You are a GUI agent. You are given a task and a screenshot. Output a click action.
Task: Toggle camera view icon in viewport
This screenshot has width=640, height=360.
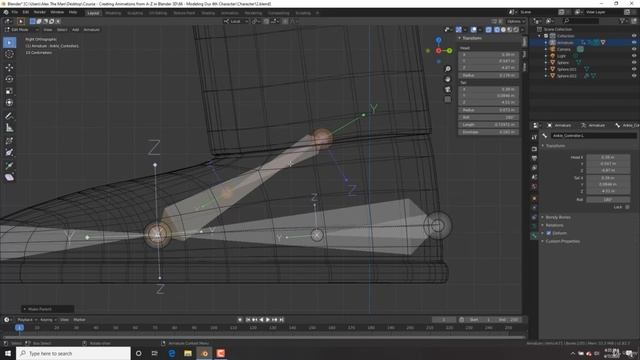coord(448,89)
